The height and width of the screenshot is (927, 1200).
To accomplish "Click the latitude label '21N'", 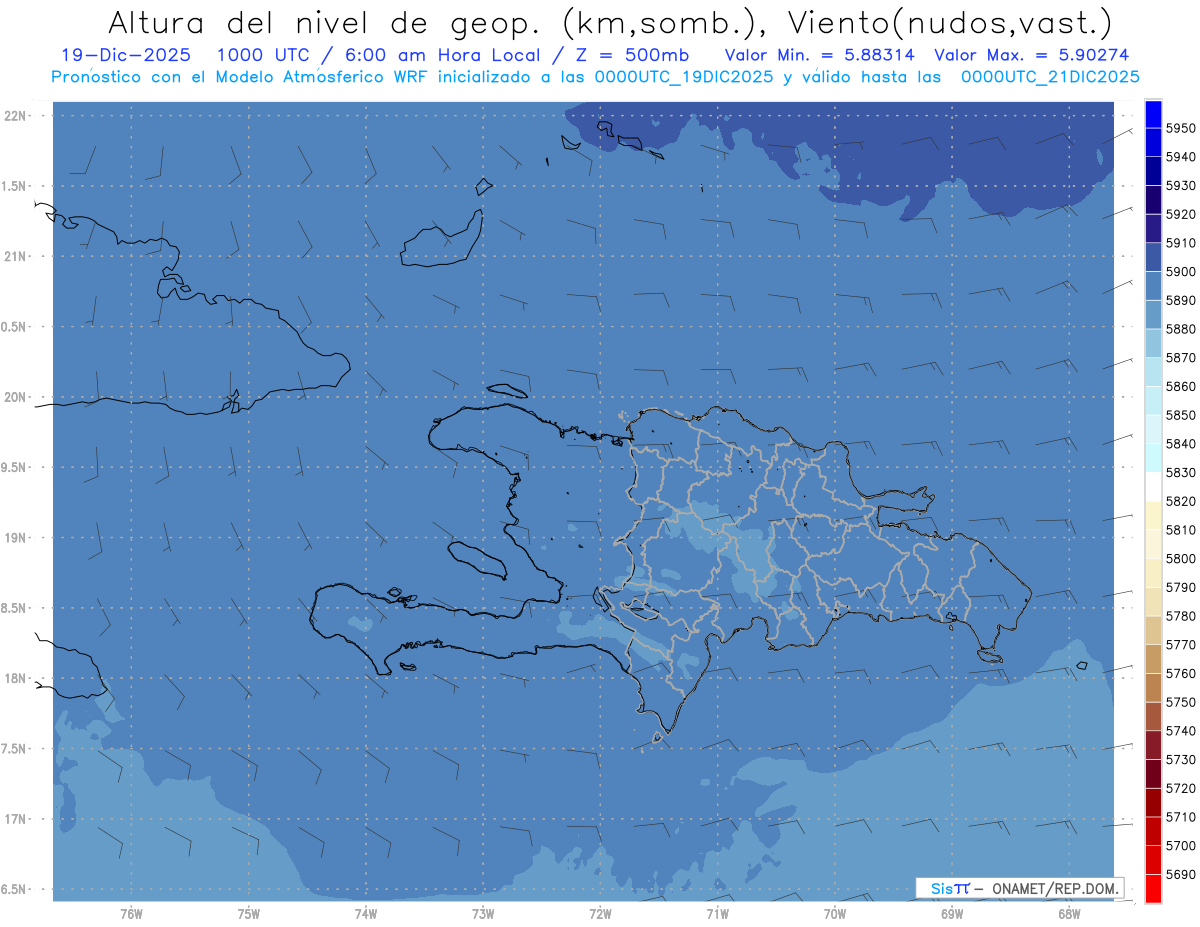I will [x=15, y=256].
